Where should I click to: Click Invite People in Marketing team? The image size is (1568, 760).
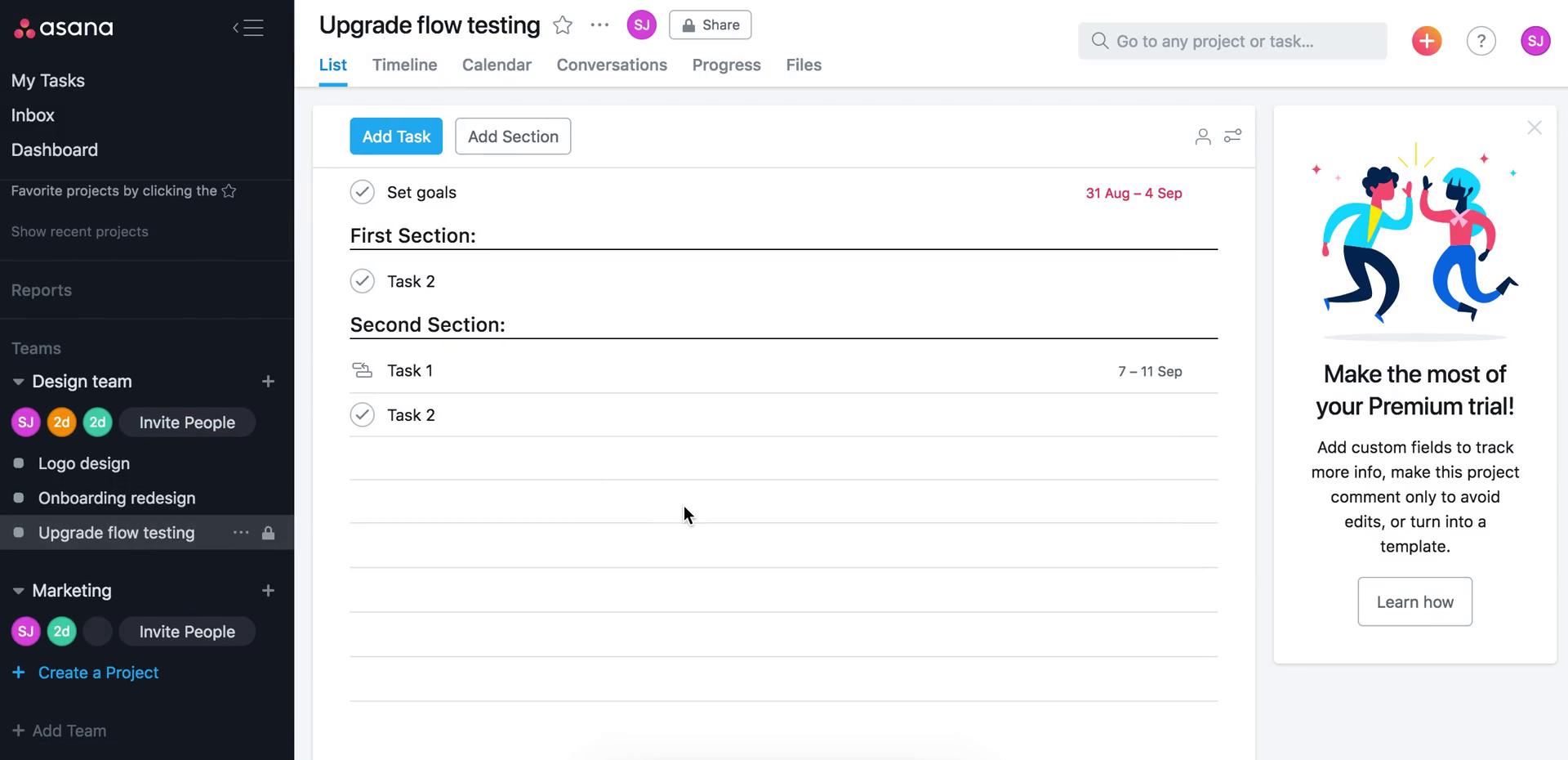187,632
